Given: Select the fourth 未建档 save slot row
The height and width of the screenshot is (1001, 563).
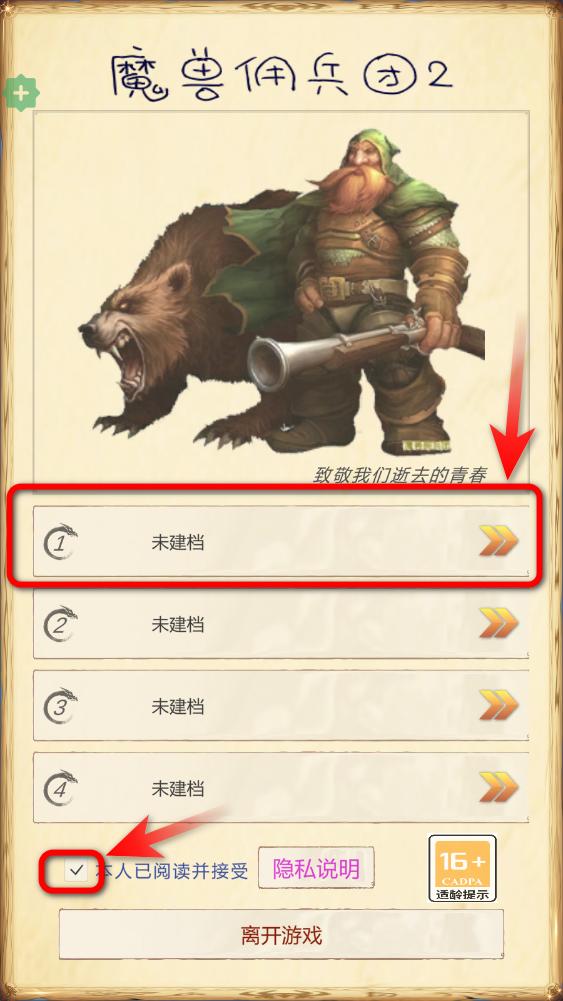Looking at the screenshot, I should click(x=281, y=787).
